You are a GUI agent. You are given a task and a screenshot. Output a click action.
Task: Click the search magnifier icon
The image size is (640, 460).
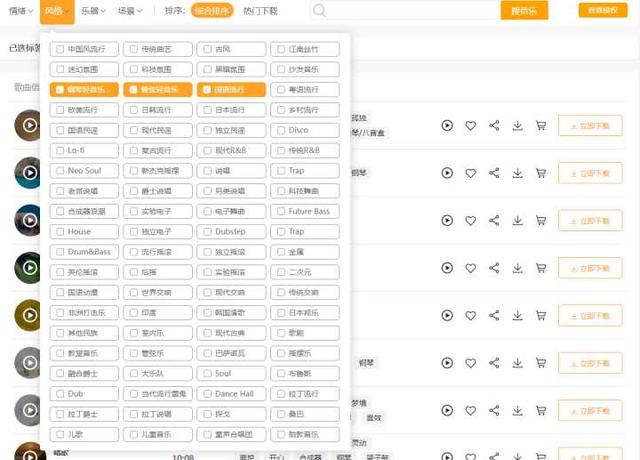coord(320,11)
